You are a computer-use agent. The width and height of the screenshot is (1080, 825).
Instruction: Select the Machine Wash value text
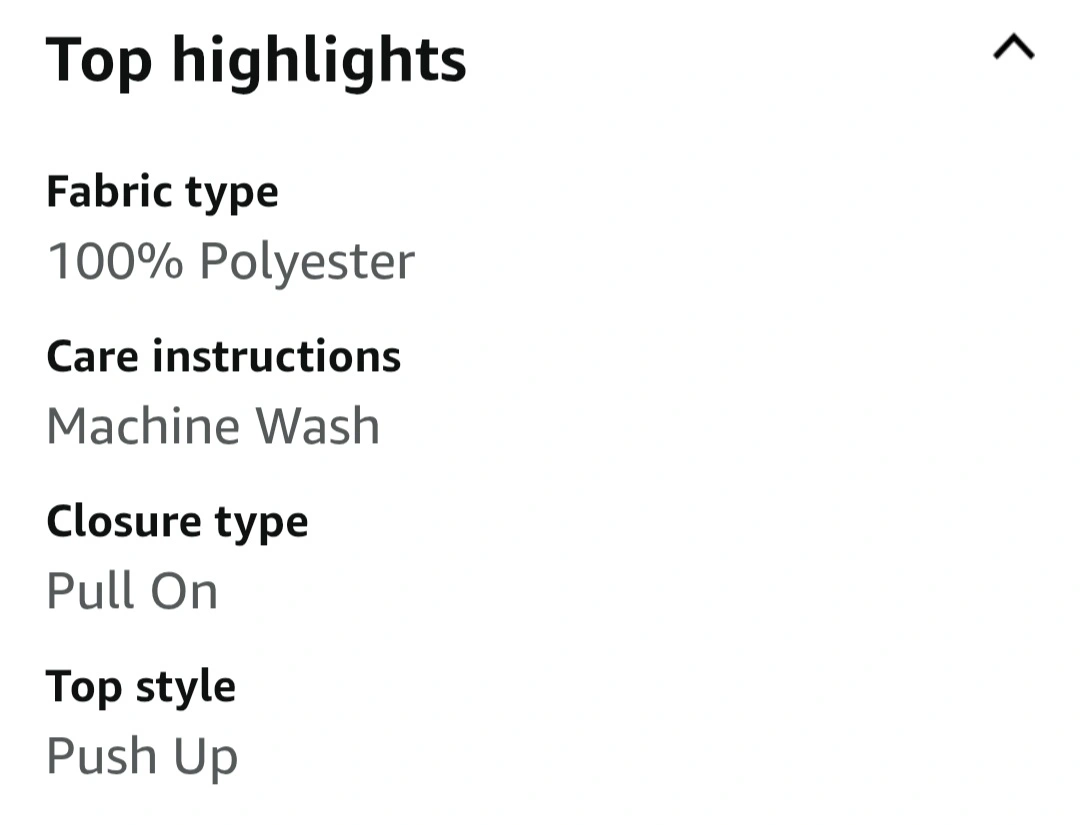click(213, 427)
